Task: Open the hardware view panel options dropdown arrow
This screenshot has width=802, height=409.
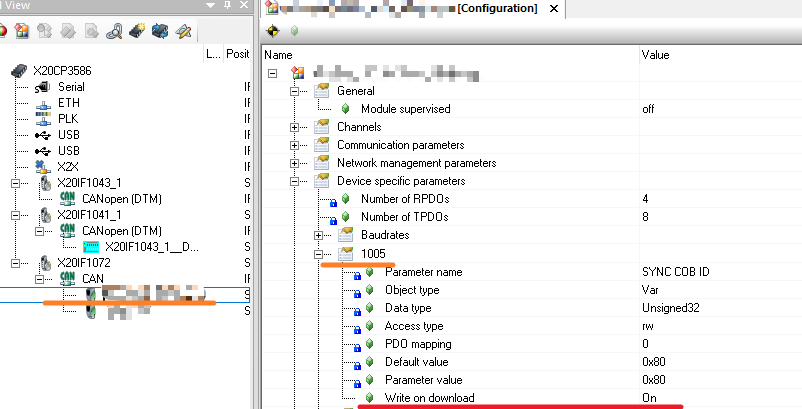Action: coord(210,6)
